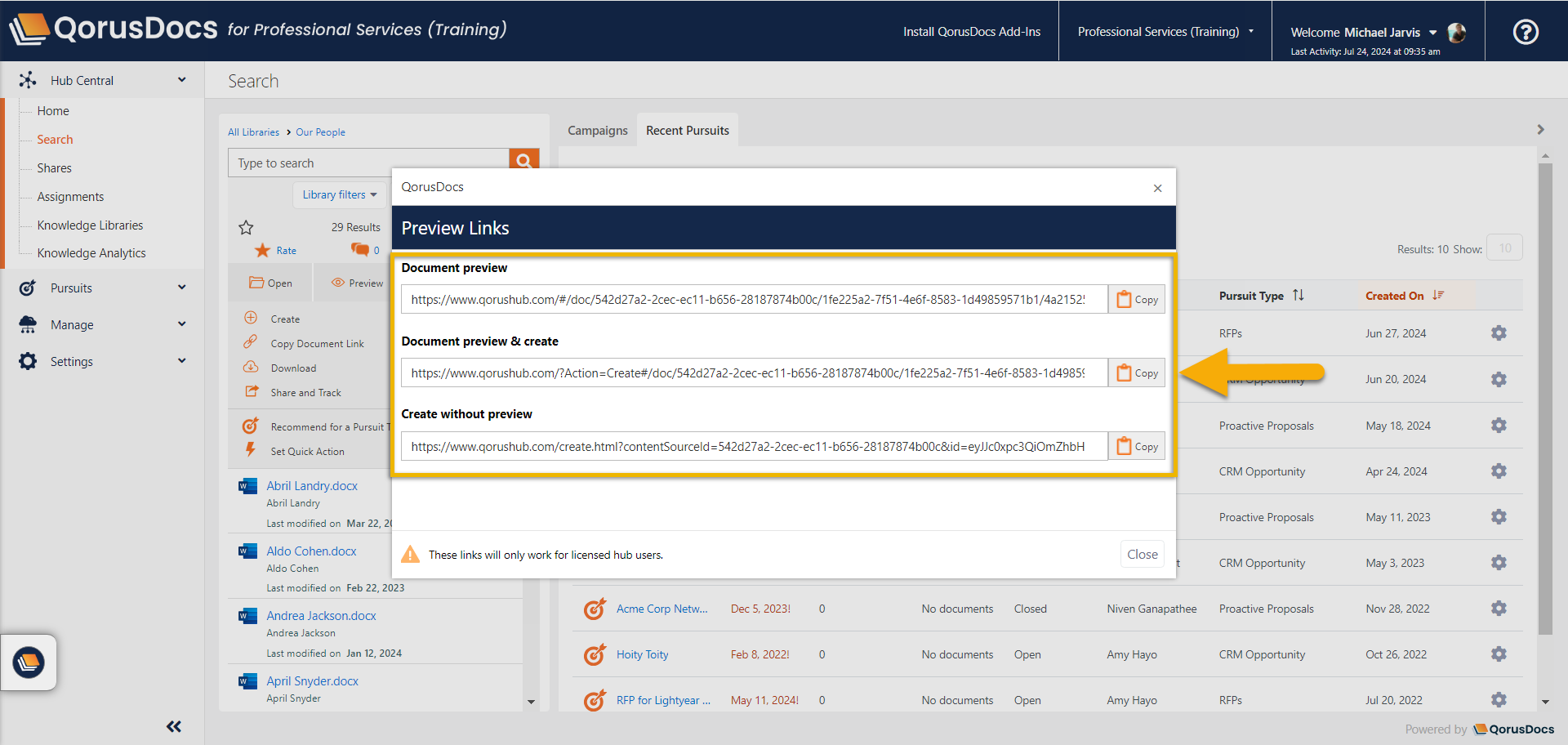The image size is (1568, 745).
Task: Toggle the favorite star outline icon
Action: pyautogui.click(x=246, y=227)
